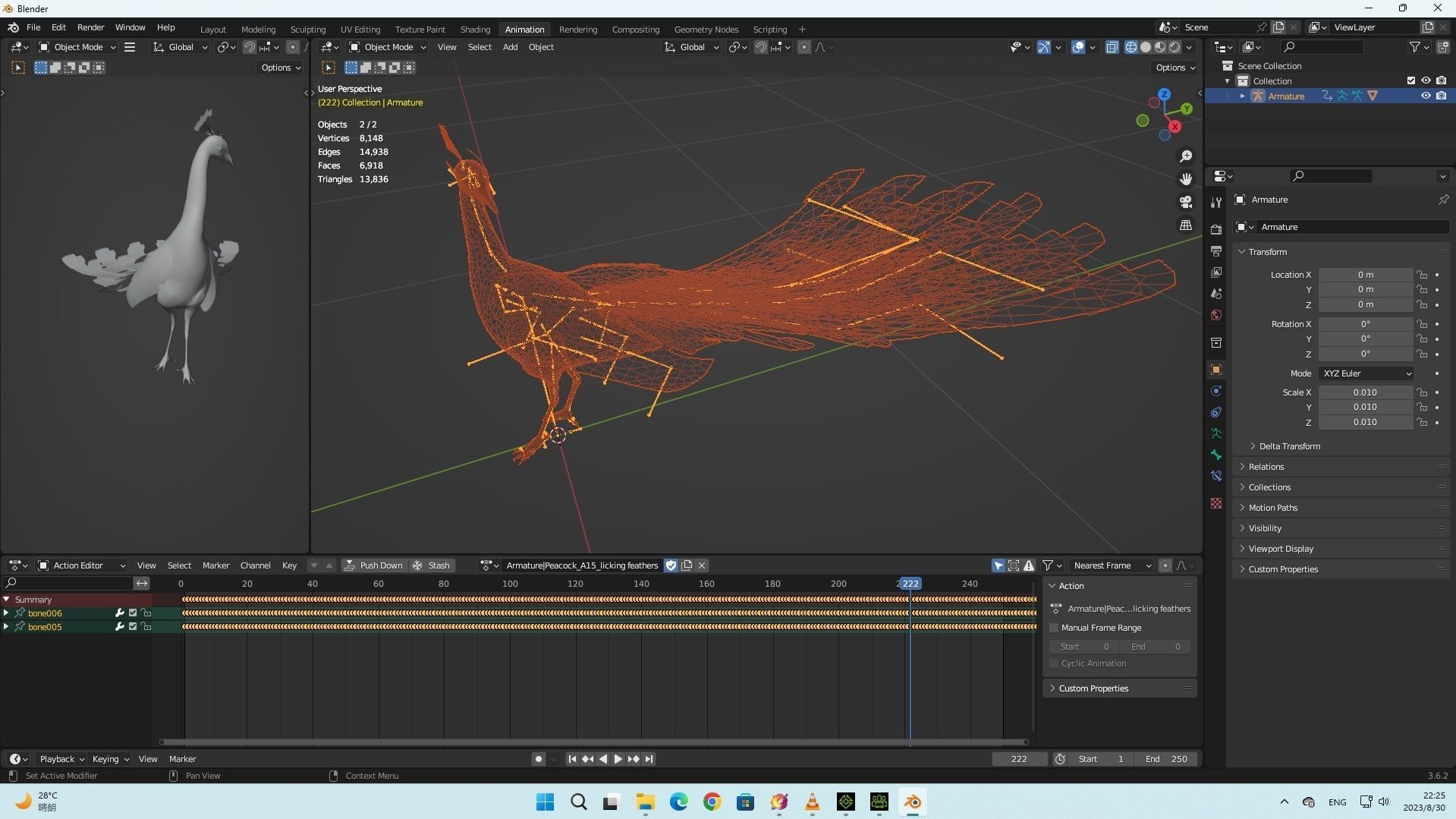
Task: Duplicate the action with new-action icon
Action: pos(687,565)
